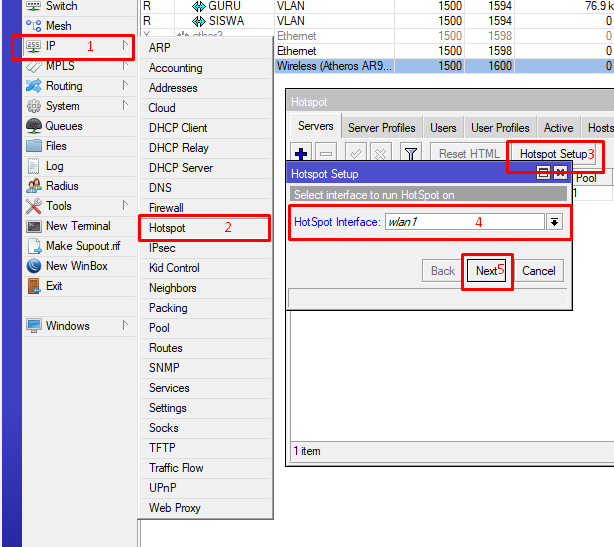Click the Hotspot Setup button
This screenshot has height=547, width=614.
pos(553,154)
